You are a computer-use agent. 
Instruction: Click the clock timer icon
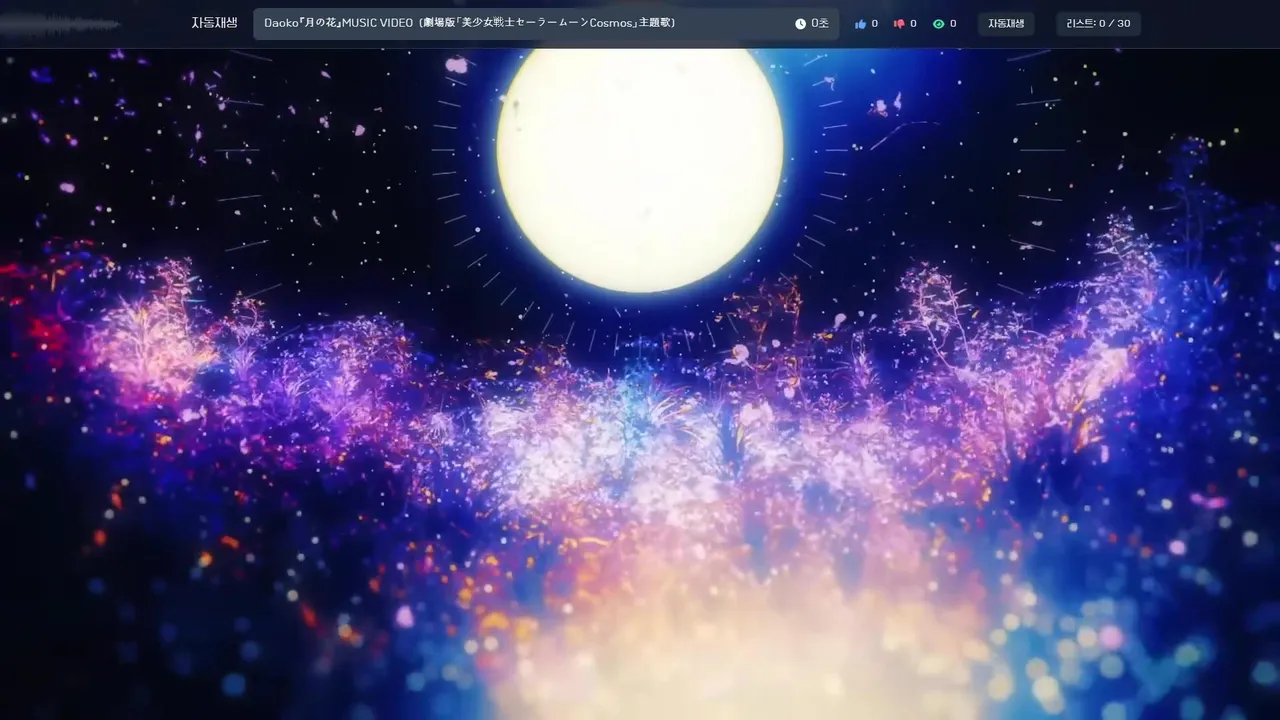pyautogui.click(x=800, y=24)
